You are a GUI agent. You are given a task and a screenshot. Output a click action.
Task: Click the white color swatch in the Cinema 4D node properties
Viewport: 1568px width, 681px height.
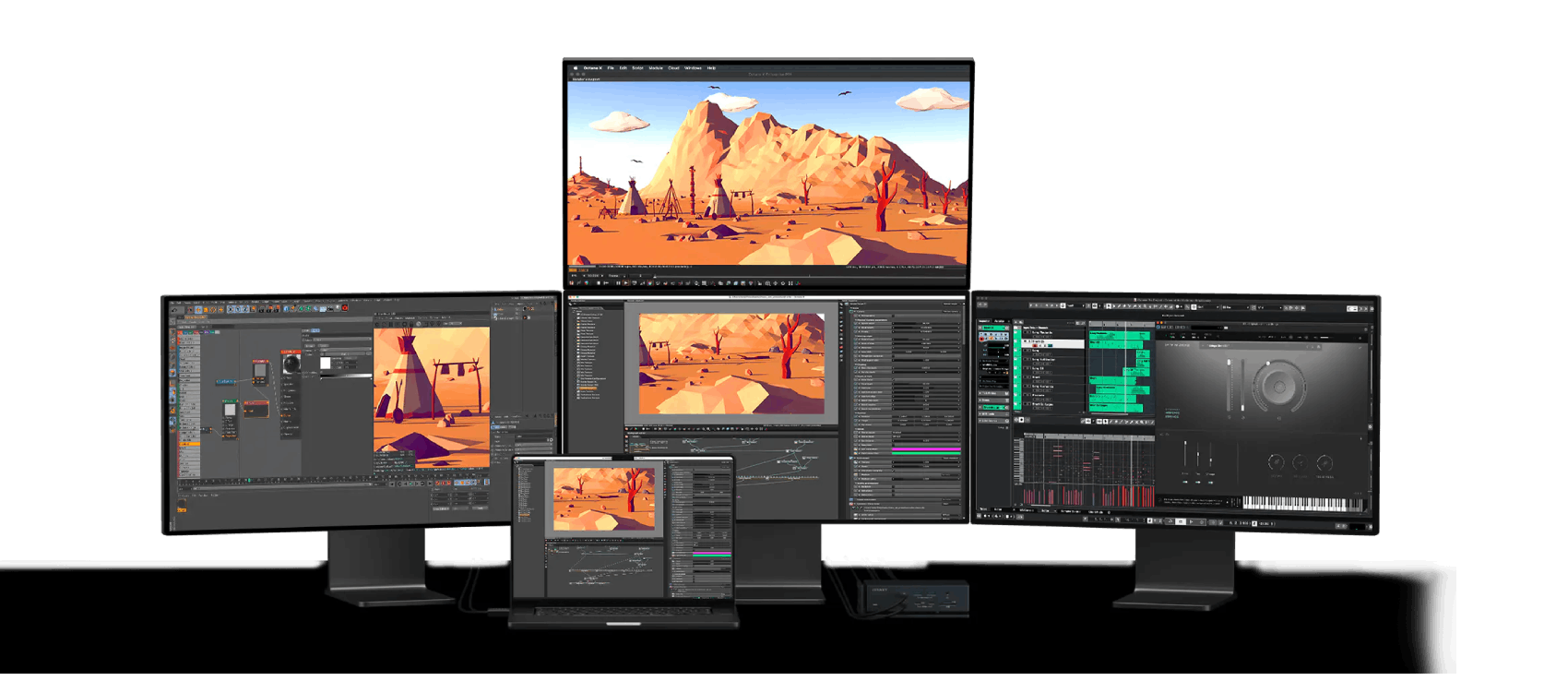[x=326, y=364]
